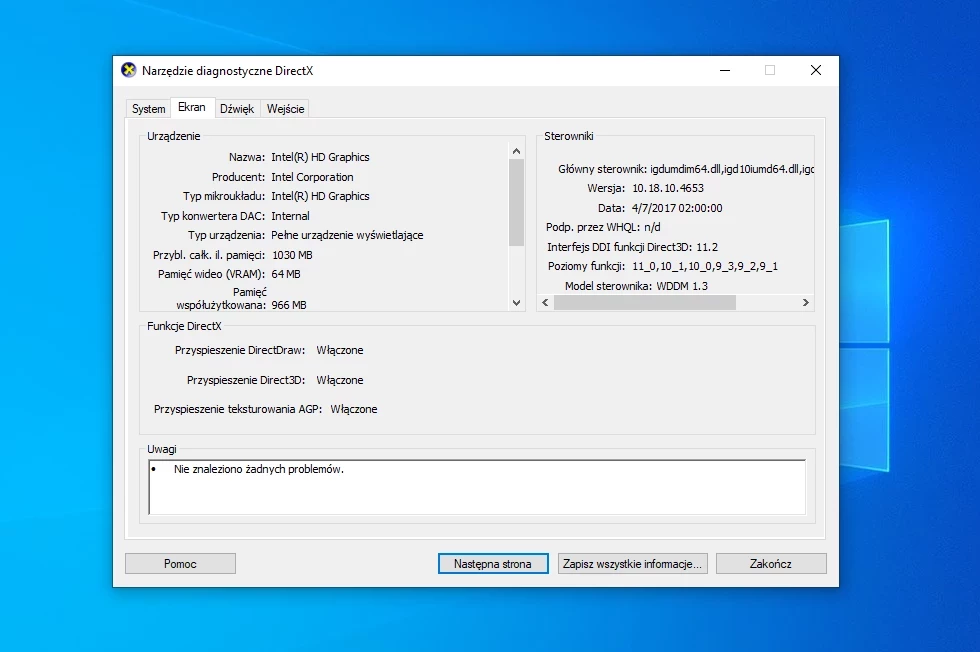980x652 pixels.
Task: Click the feature levels '11_0,10_1,10_0' value
Action: pyautogui.click(x=705, y=266)
